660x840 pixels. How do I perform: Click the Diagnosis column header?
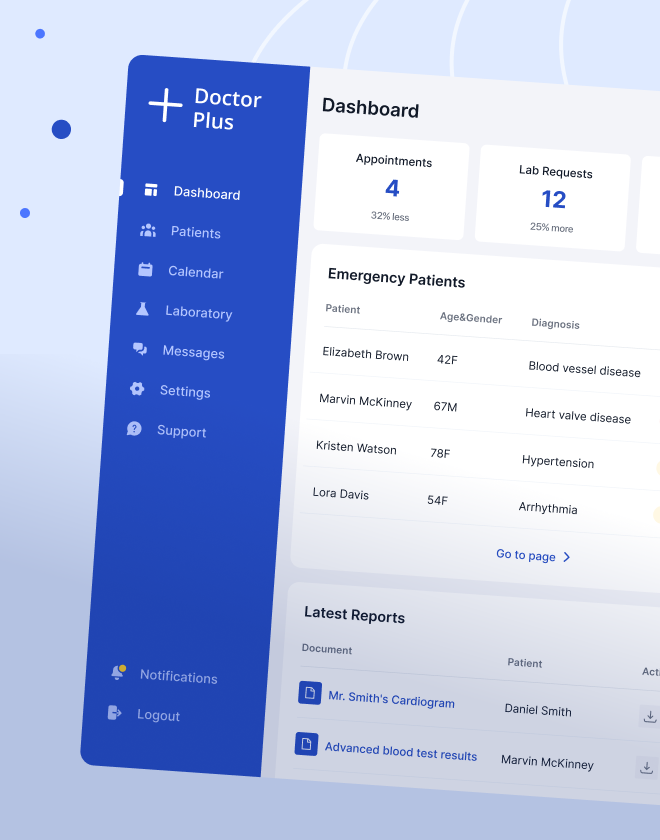click(x=556, y=324)
